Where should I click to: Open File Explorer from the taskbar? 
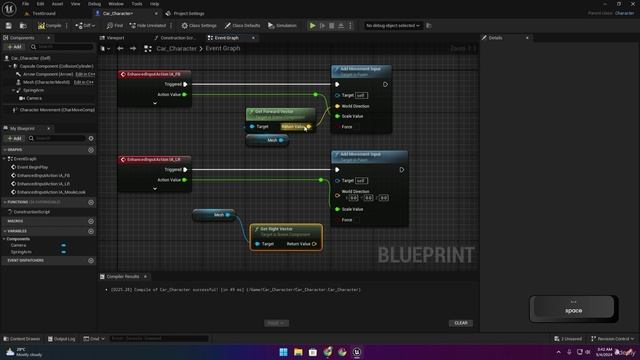click(298, 352)
